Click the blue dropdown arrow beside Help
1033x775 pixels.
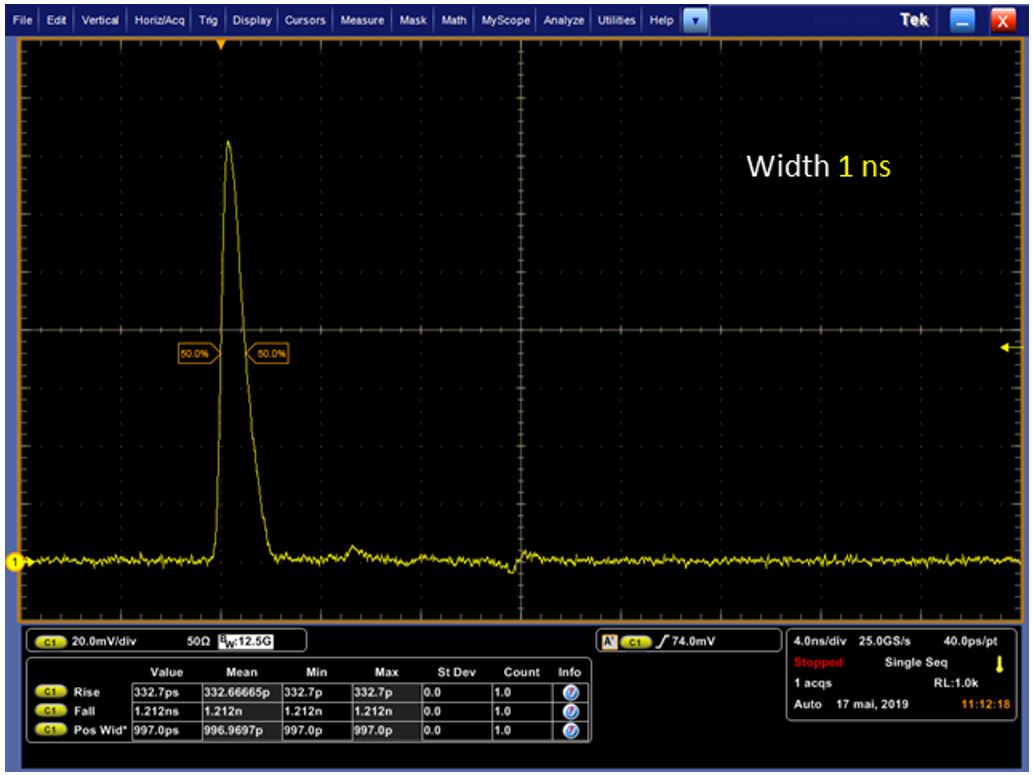[x=695, y=21]
